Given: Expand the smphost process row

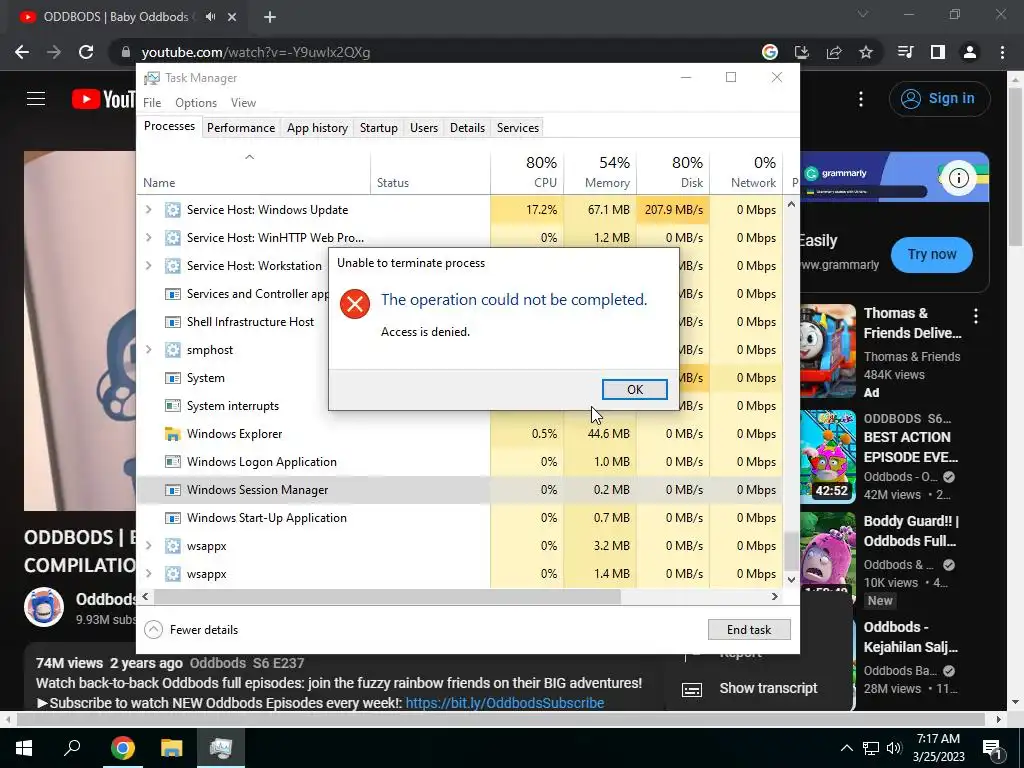Looking at the screenshot, I should click(x=149, y=350).
